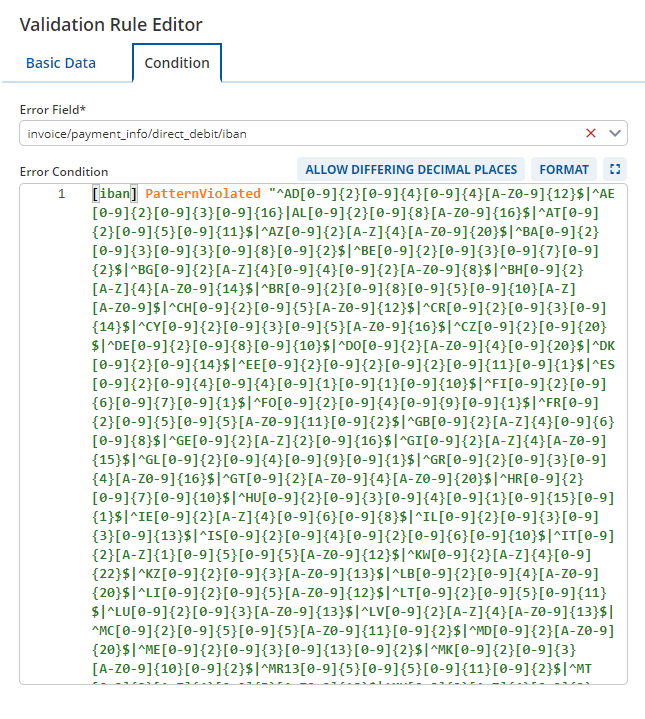Click the FORMAT button
Viewport: 645px width, 719px height.
point(564,169)
